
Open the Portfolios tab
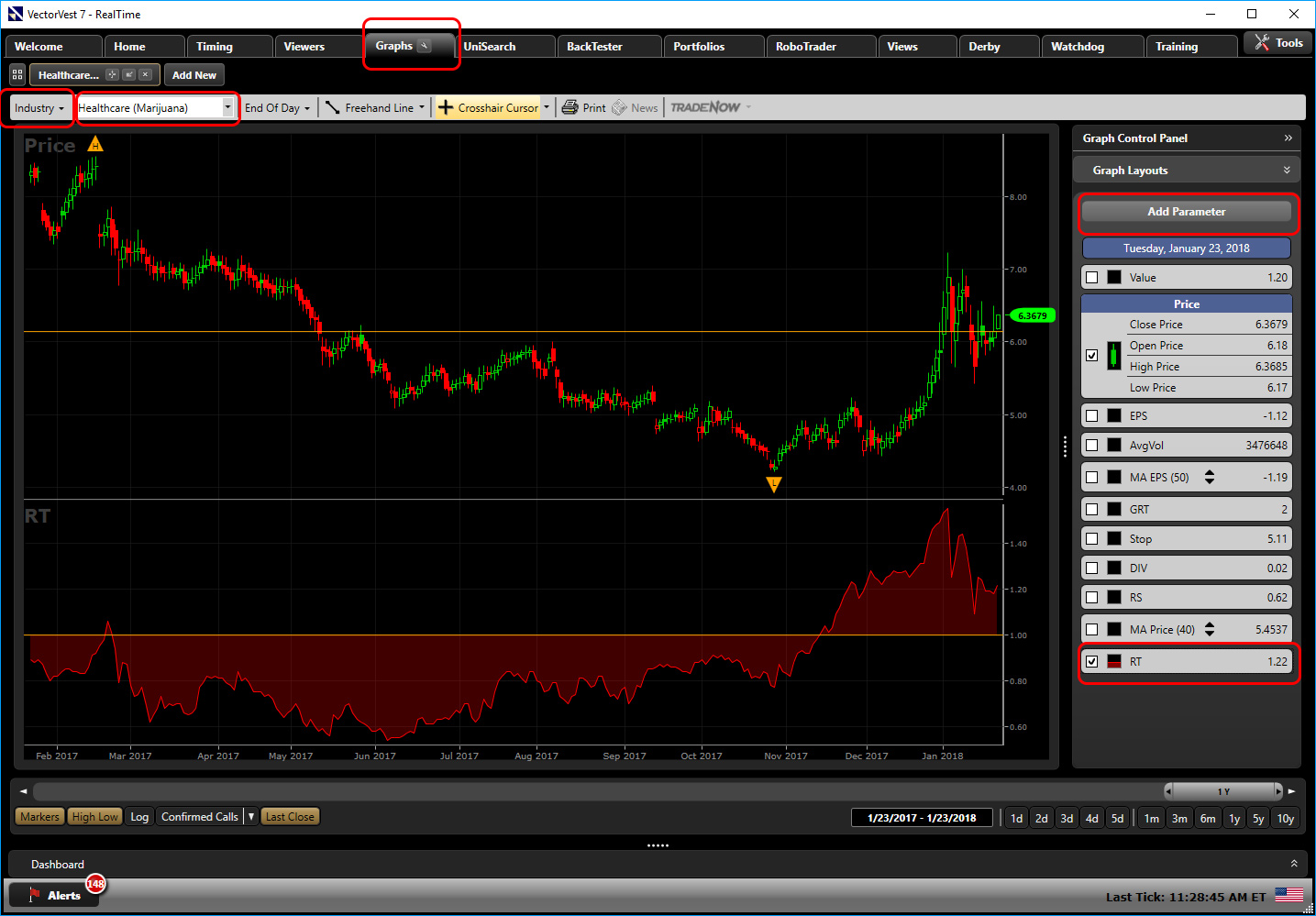[x=699, y=47]
